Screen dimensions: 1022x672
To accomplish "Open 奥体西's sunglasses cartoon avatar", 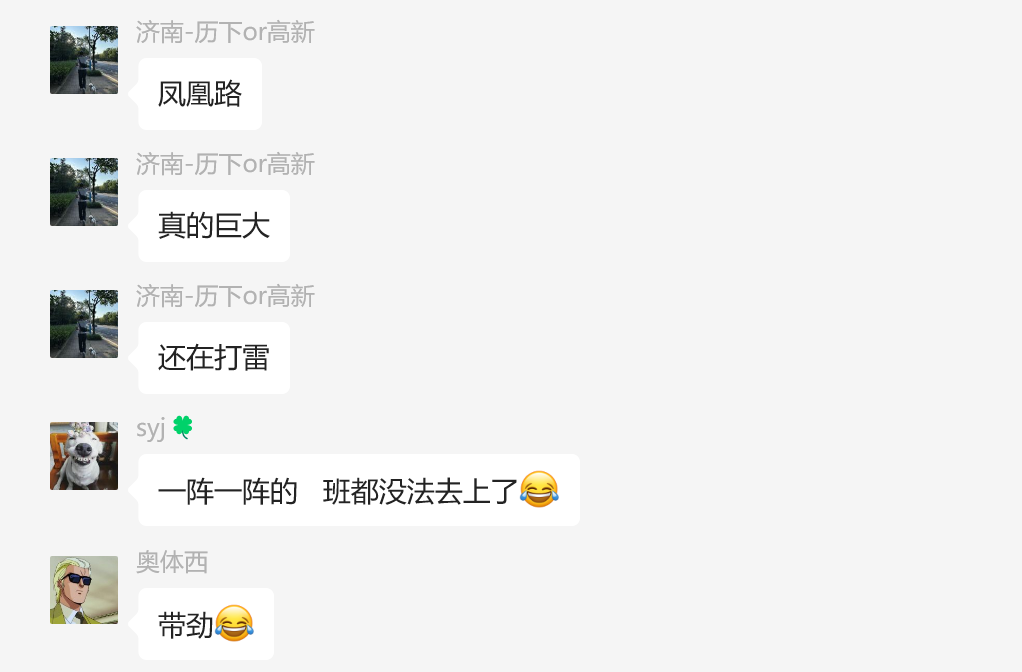I will pyautogui.click(x=84, y=590).
